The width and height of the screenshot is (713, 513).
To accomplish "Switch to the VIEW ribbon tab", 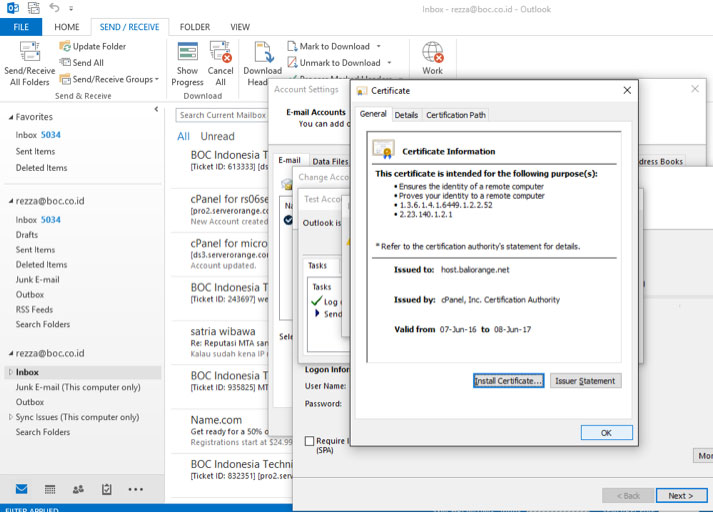I will pos(240,27).
